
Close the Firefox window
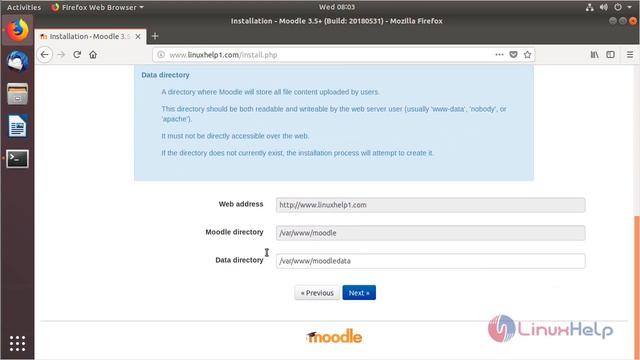click(633, 21)
